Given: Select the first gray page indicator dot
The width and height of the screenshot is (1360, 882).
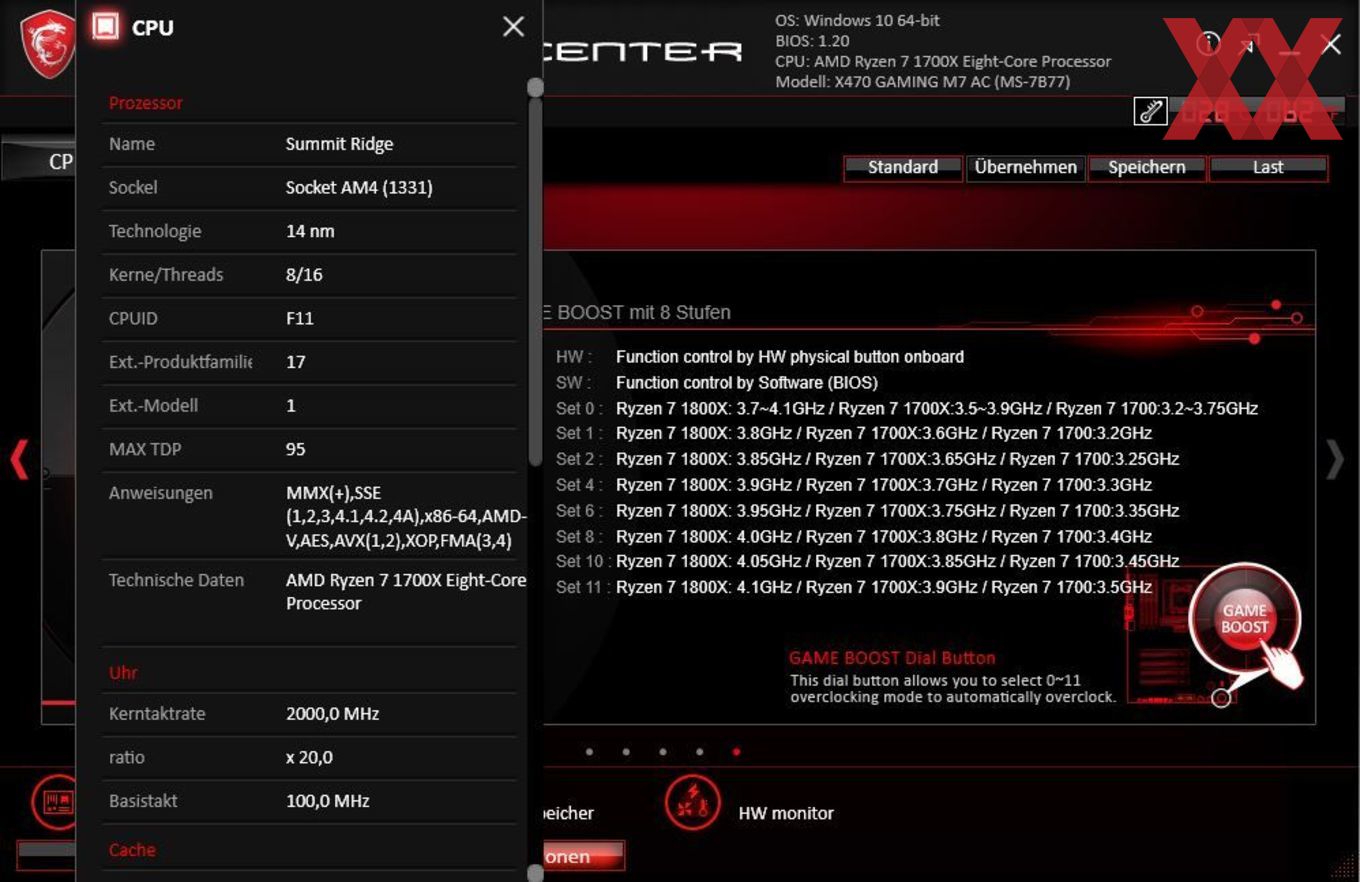Looking at the screenshot, I should (x=589, y=751).
